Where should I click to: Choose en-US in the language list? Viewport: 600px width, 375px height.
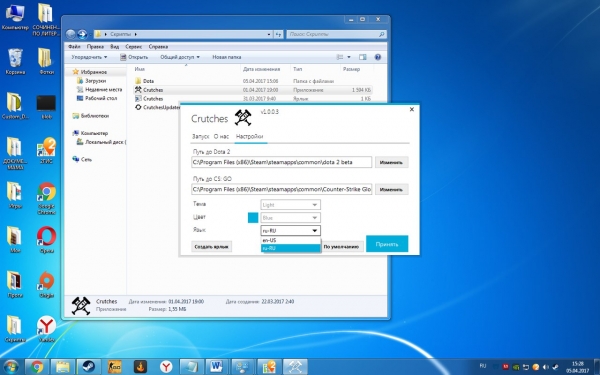290,240
